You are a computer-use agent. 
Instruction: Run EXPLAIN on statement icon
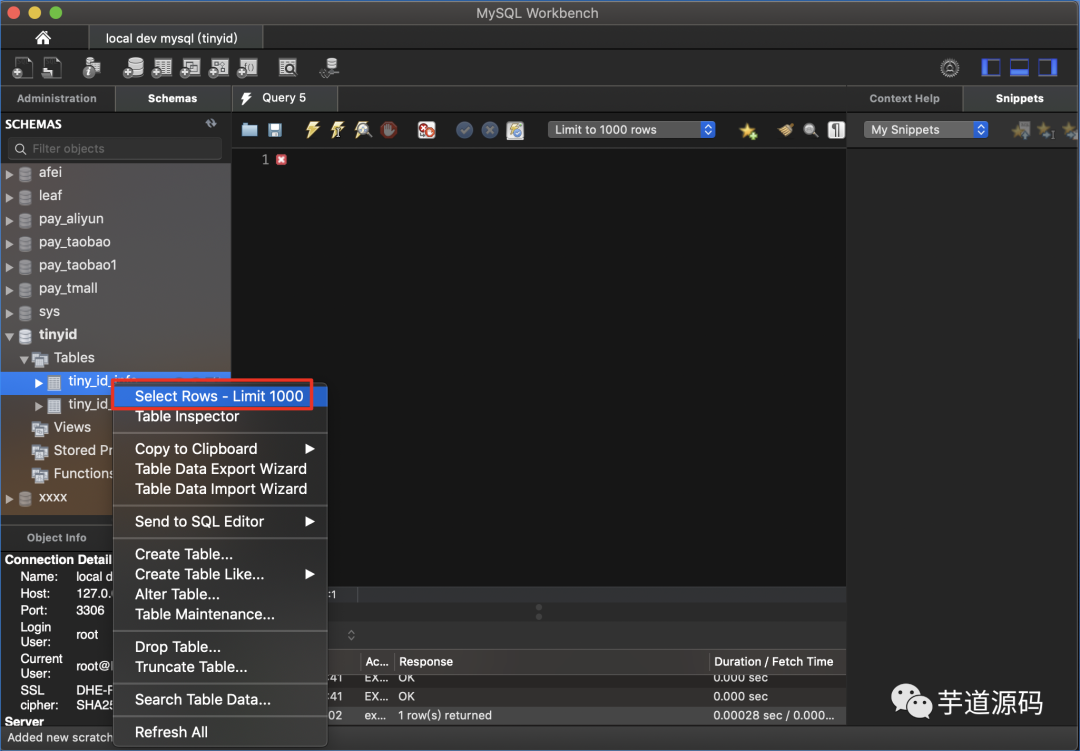(x=363, y=130)
